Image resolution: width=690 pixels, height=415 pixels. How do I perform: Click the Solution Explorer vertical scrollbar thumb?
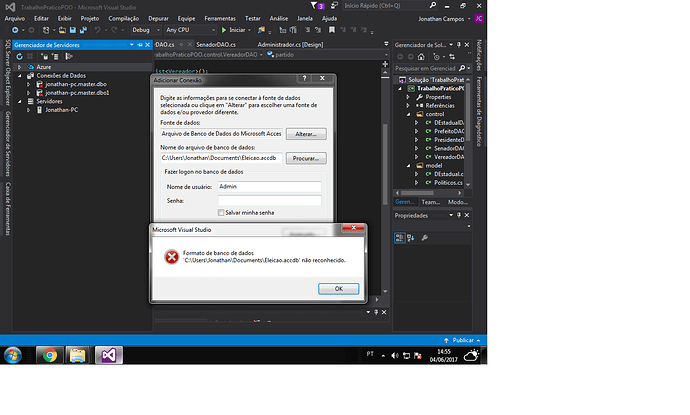[x=468, y=112]
